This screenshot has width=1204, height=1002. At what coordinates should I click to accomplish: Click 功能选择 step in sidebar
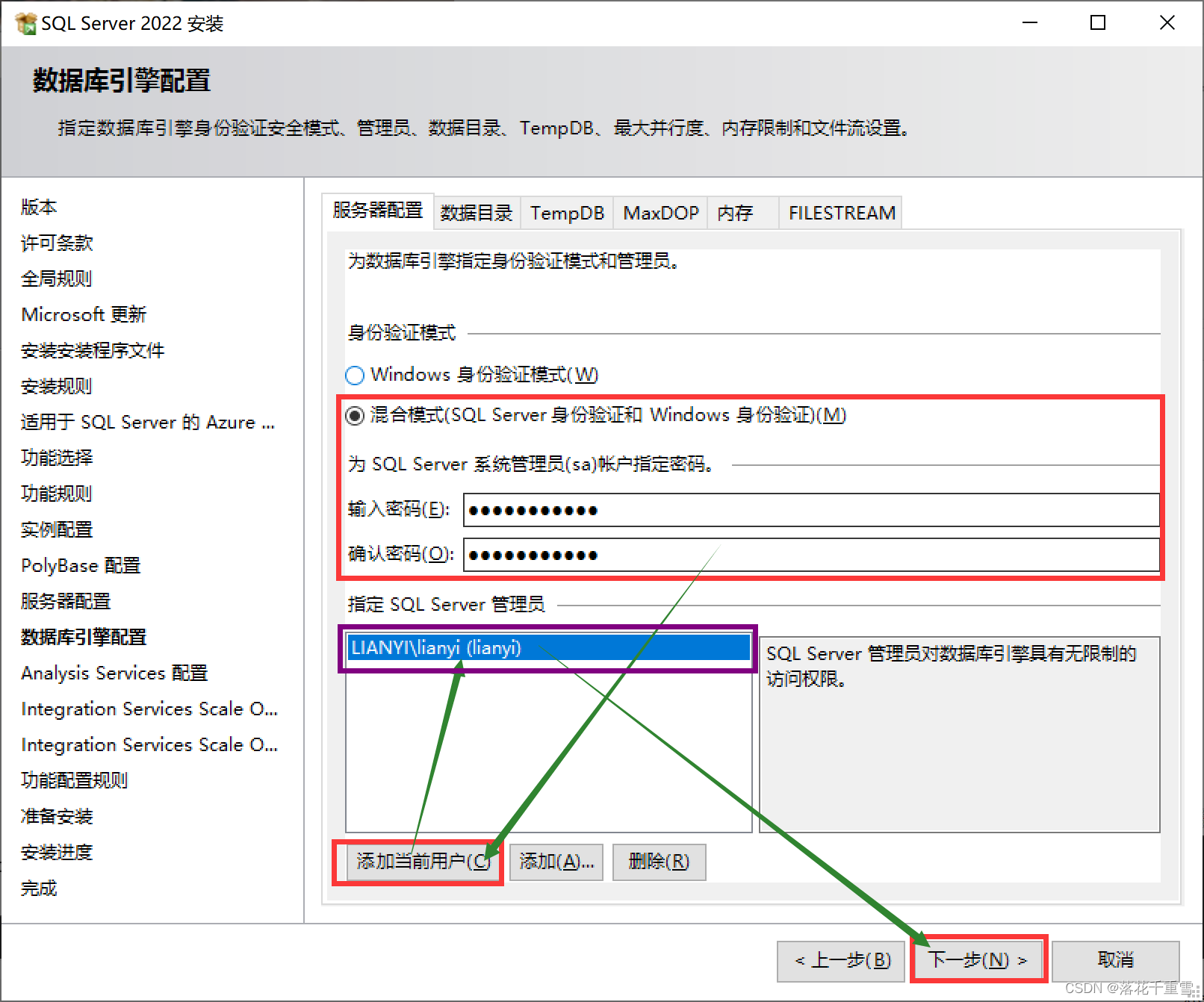click(x=57, y=458)
